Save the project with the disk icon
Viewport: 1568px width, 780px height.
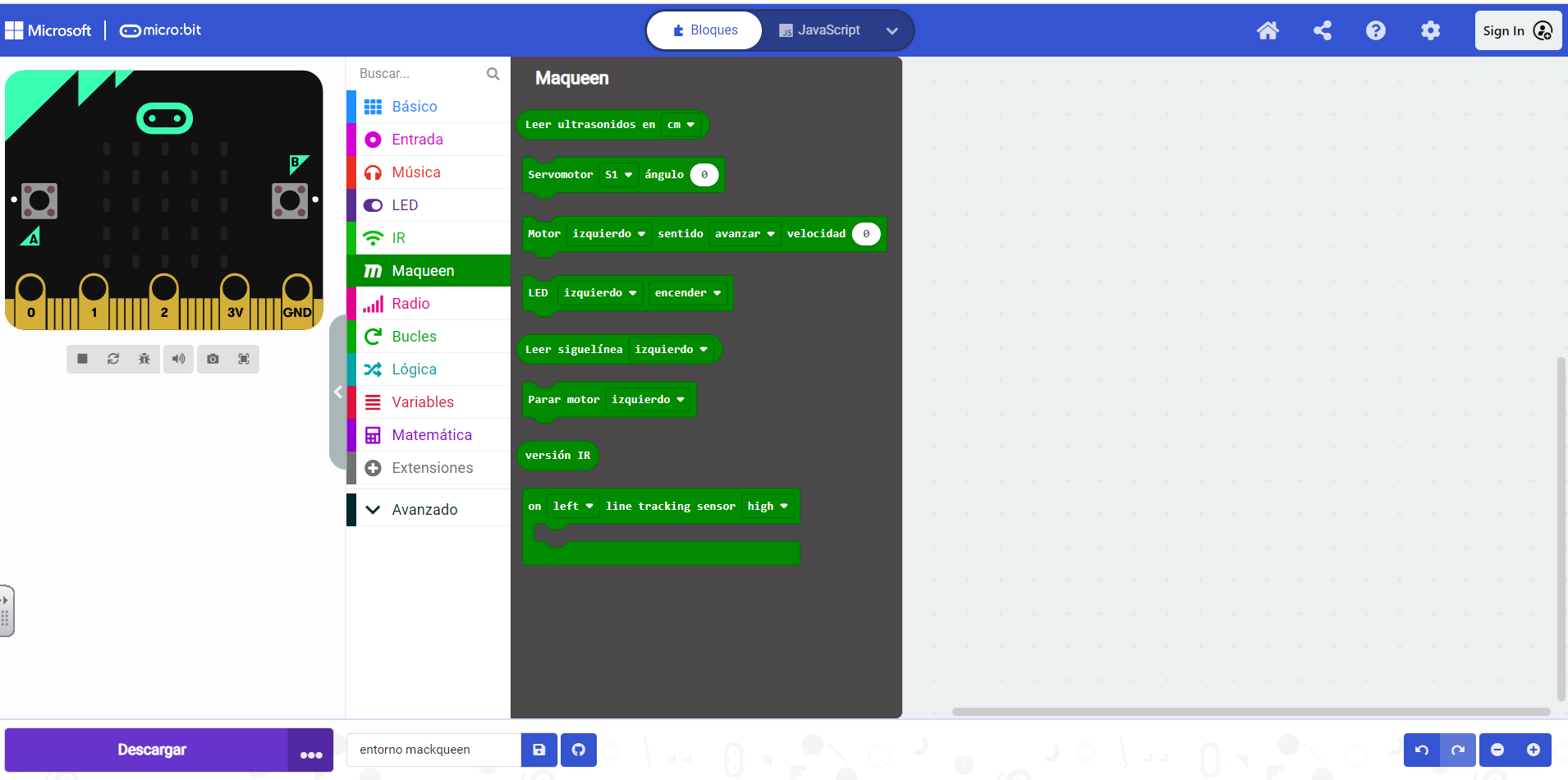tap(539, 750)
